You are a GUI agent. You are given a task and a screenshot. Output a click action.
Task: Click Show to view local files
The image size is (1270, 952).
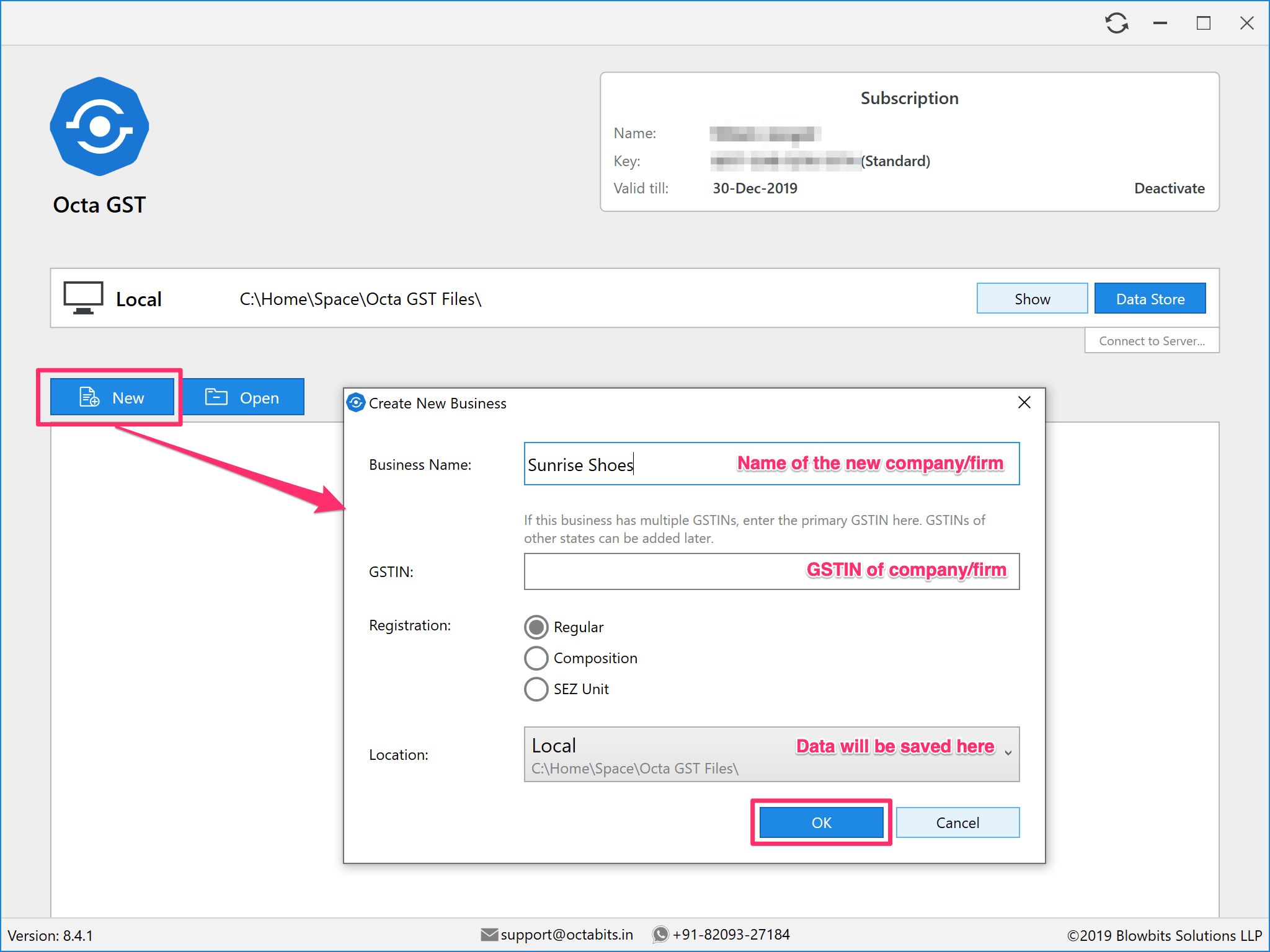[1032, 299]
